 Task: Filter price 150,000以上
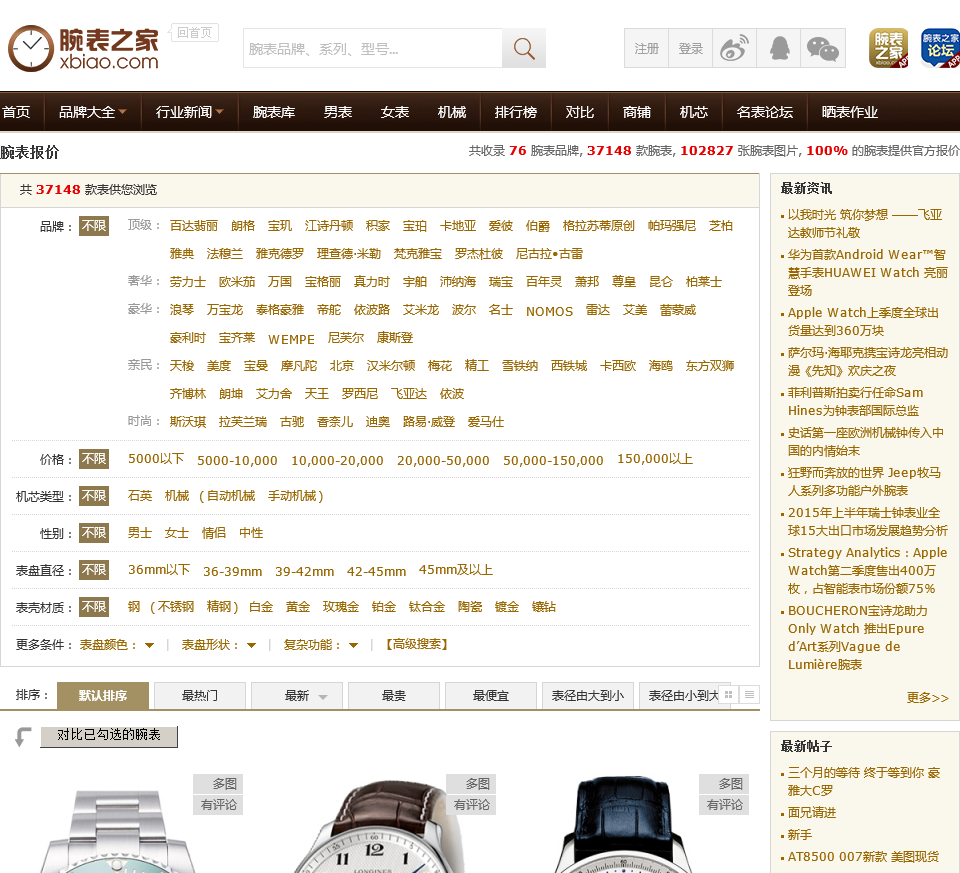pos(654,459)
